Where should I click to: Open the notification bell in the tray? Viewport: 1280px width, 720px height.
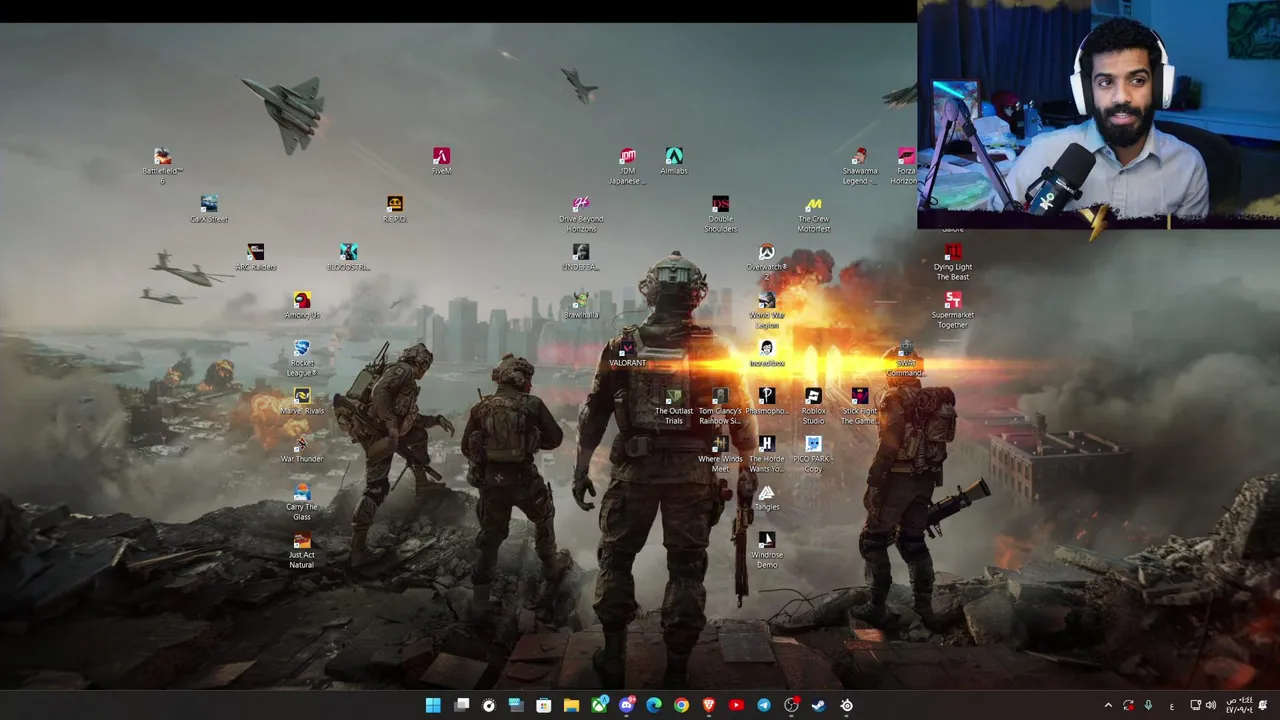tap(1265, 705)
